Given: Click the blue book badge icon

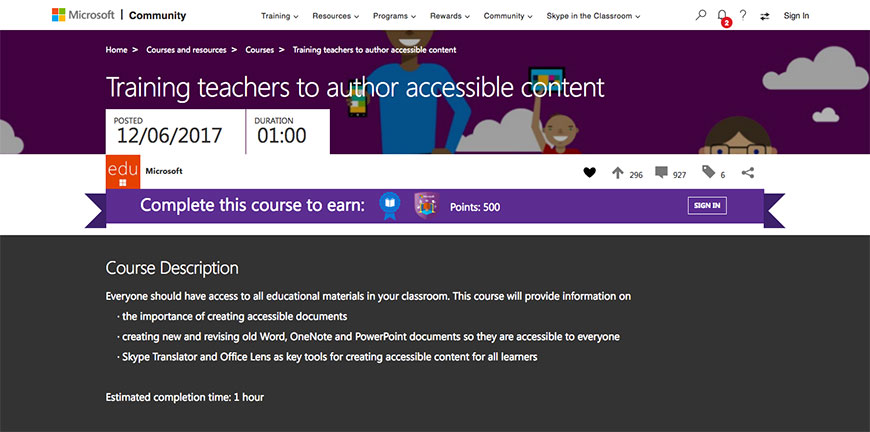Looking at the screenshot, I should coord(389,206).
